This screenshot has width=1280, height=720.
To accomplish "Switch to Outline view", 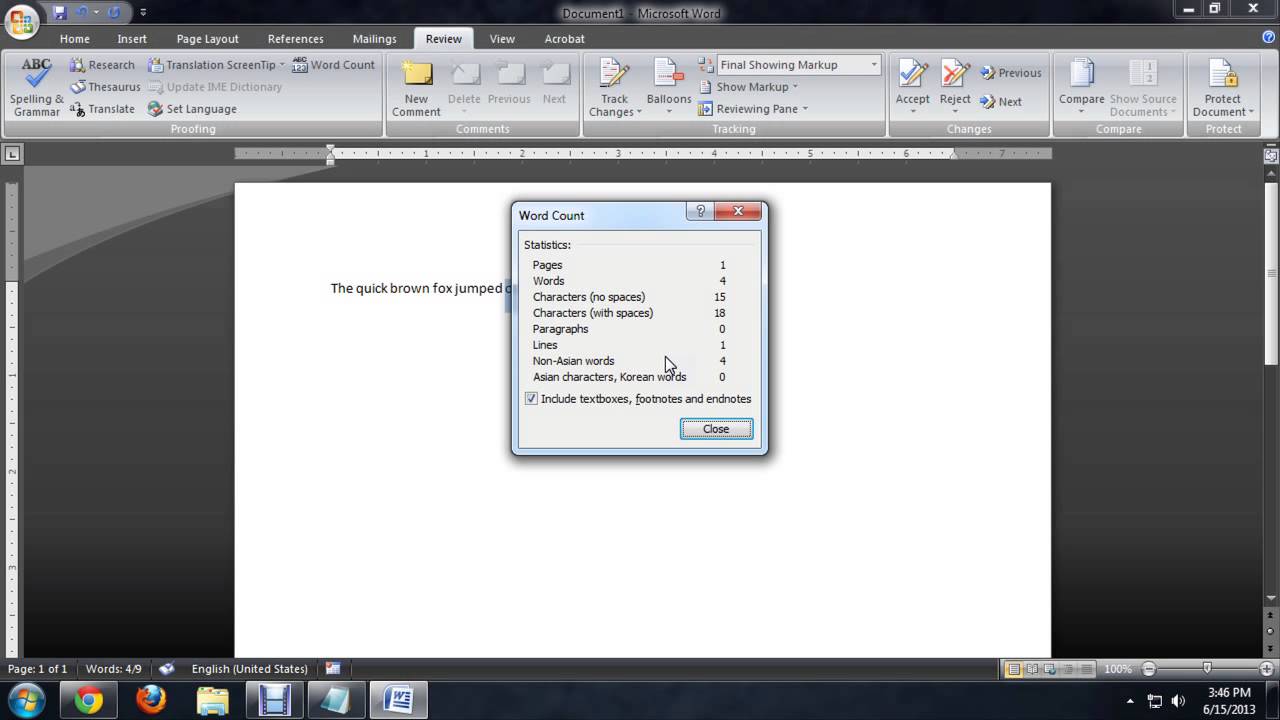I will tap(1068, 669).
